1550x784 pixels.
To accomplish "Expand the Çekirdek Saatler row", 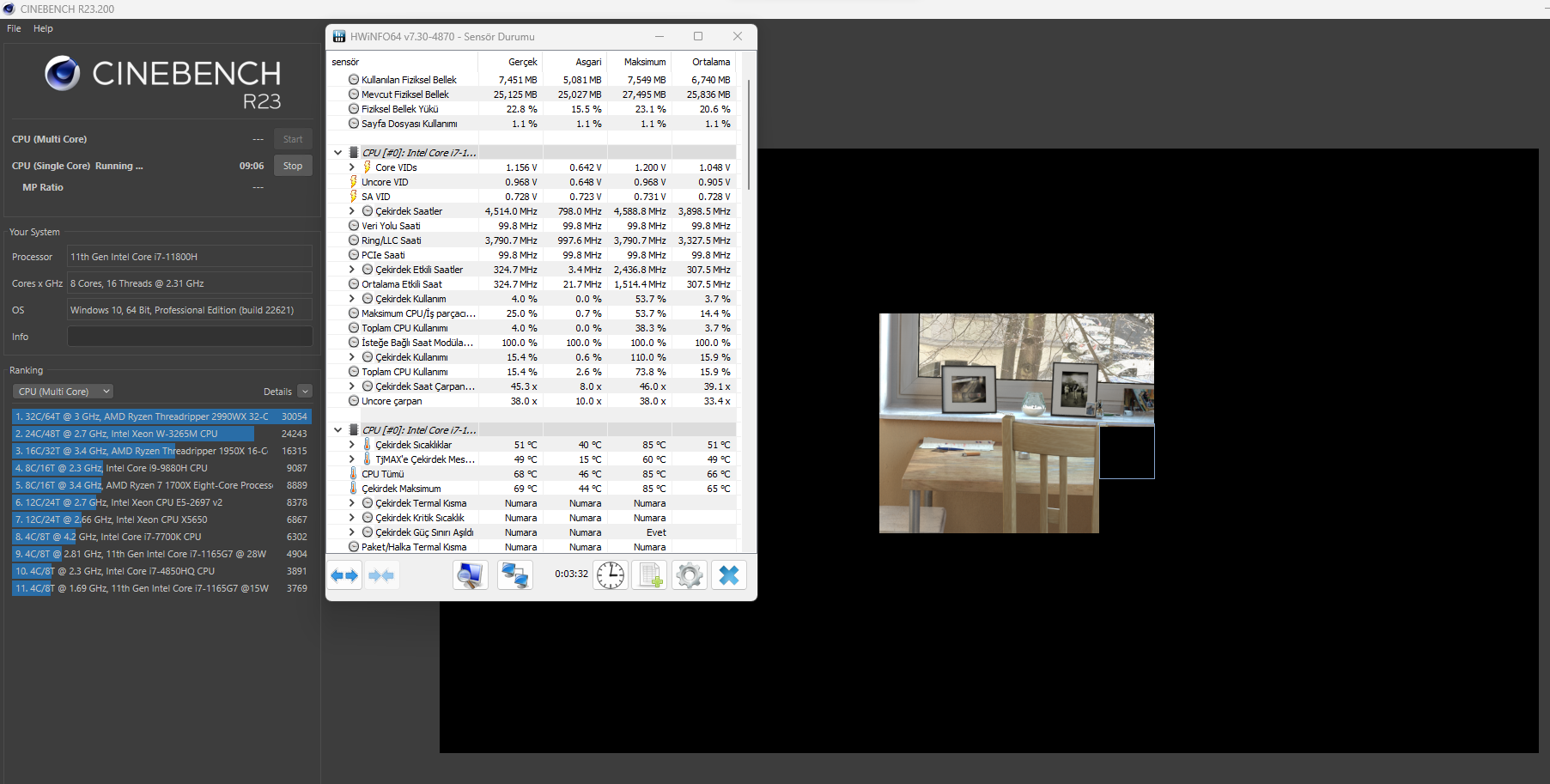I will (x=352, y=211).
